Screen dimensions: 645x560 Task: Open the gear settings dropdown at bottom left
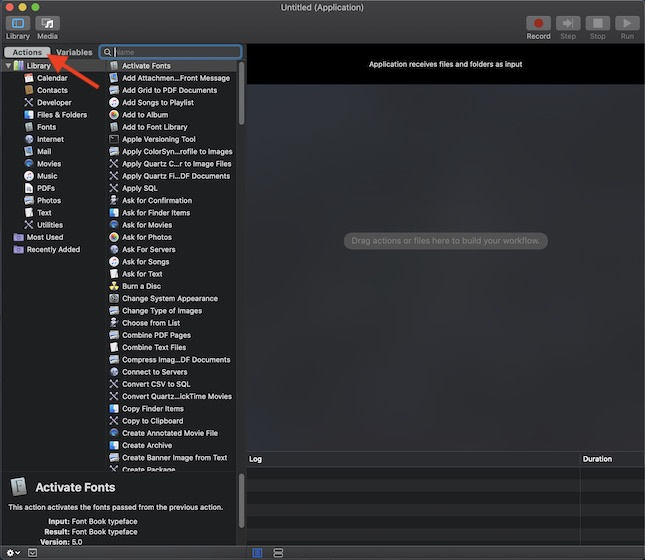click(x=12, y=552)
